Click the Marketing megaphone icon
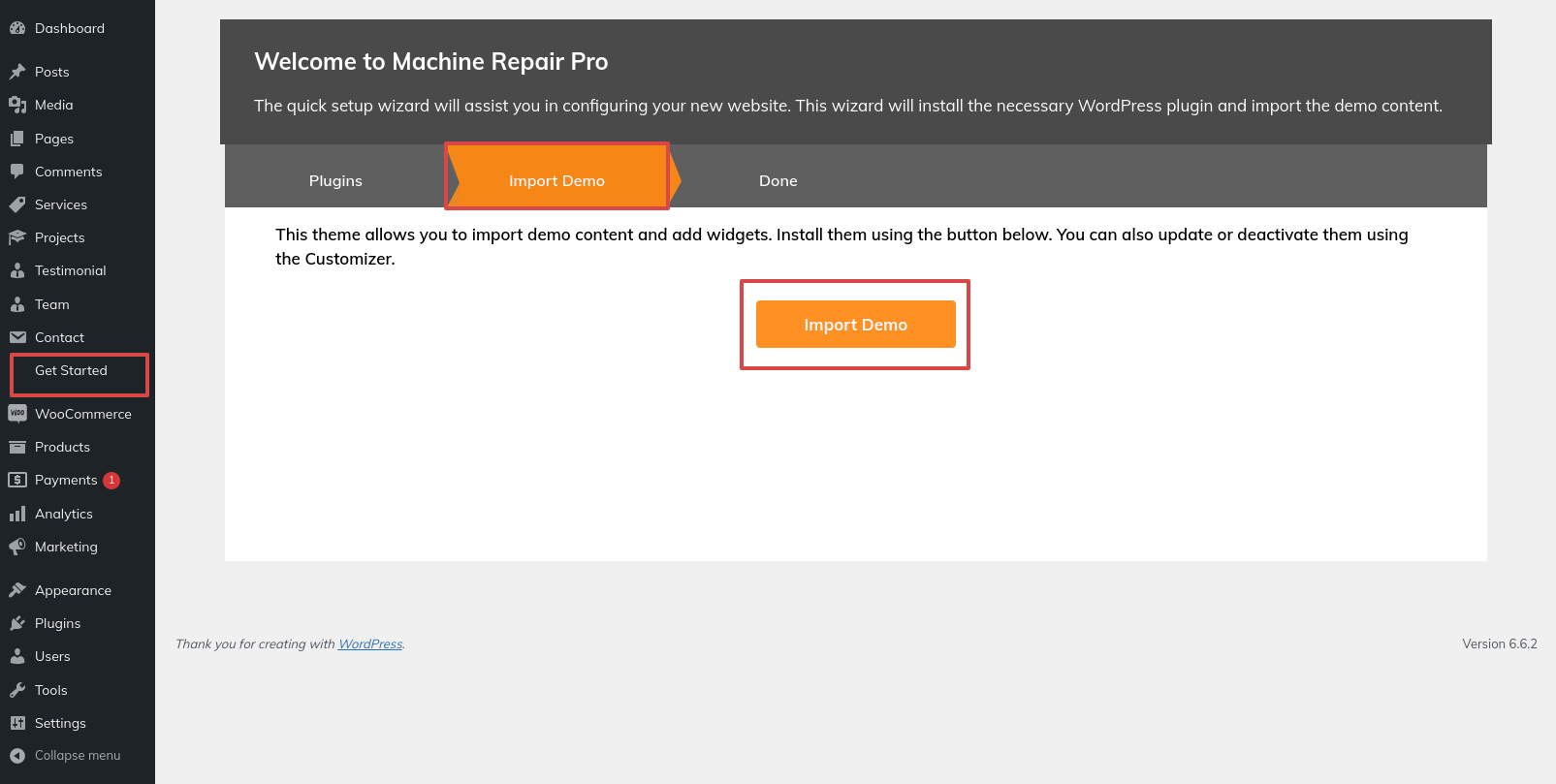 coord(17,547)
